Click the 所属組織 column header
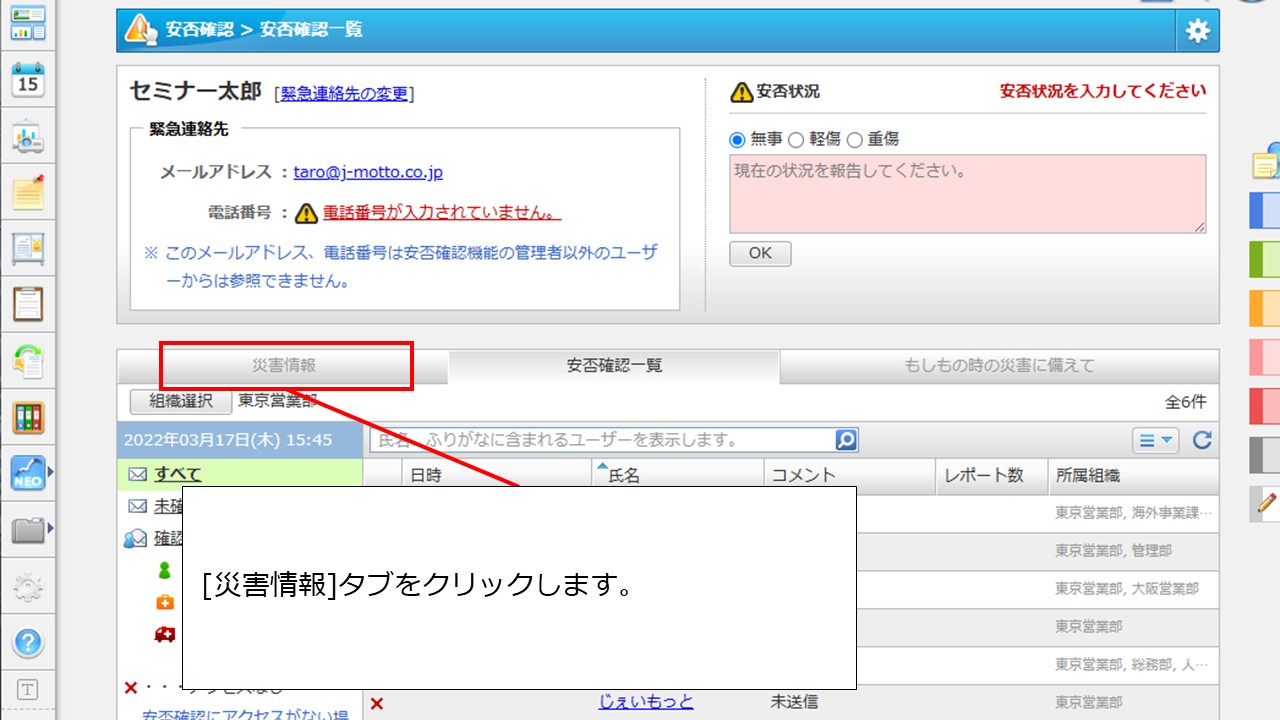 pyautogui.click(x=1133, y=476)
